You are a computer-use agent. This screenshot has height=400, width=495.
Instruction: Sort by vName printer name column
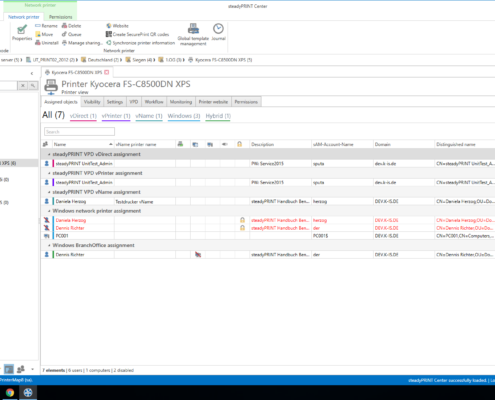pyautogui.click(x=145, y=144)
